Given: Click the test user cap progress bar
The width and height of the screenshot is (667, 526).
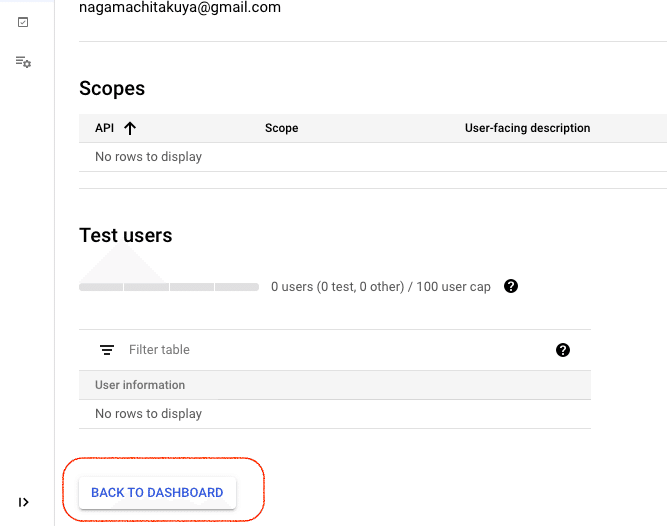Looking at the screenshot, I should tap(169, 287).
